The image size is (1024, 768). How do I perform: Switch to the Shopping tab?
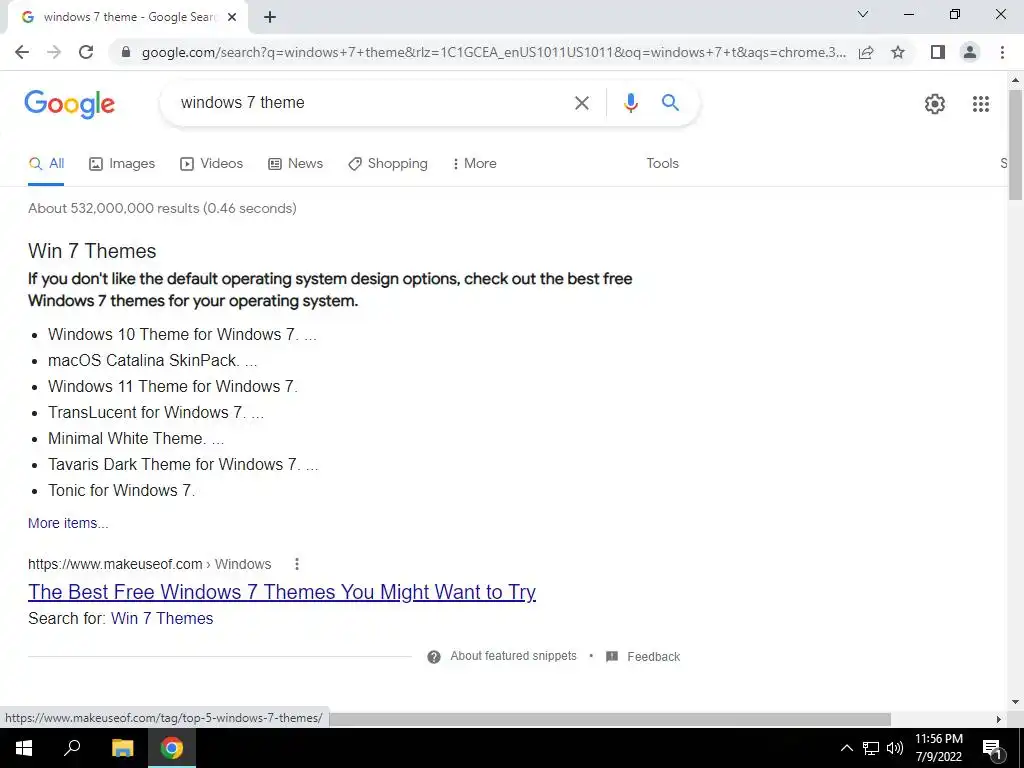tap(388, 163)
